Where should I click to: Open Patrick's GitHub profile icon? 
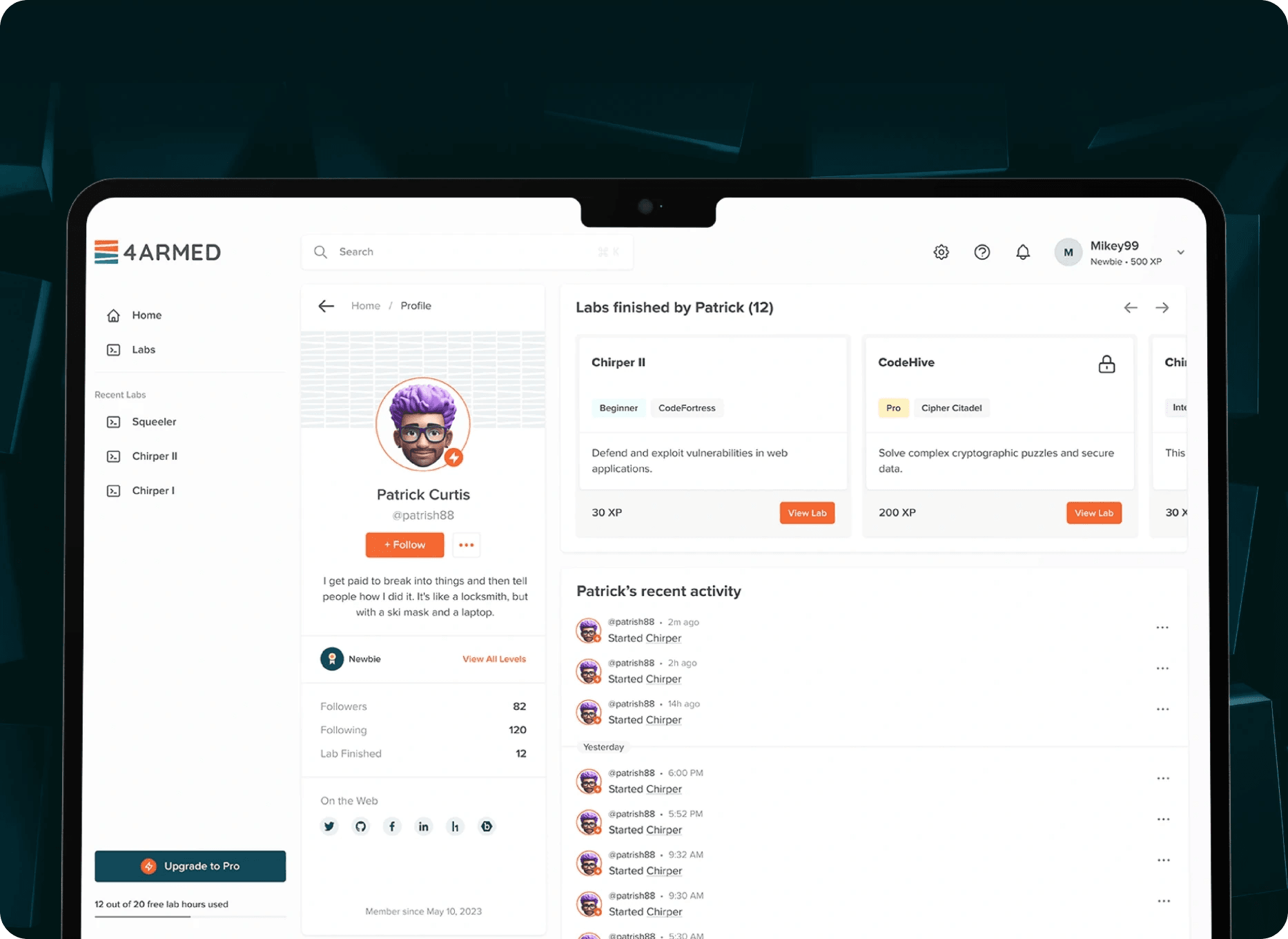360,826
